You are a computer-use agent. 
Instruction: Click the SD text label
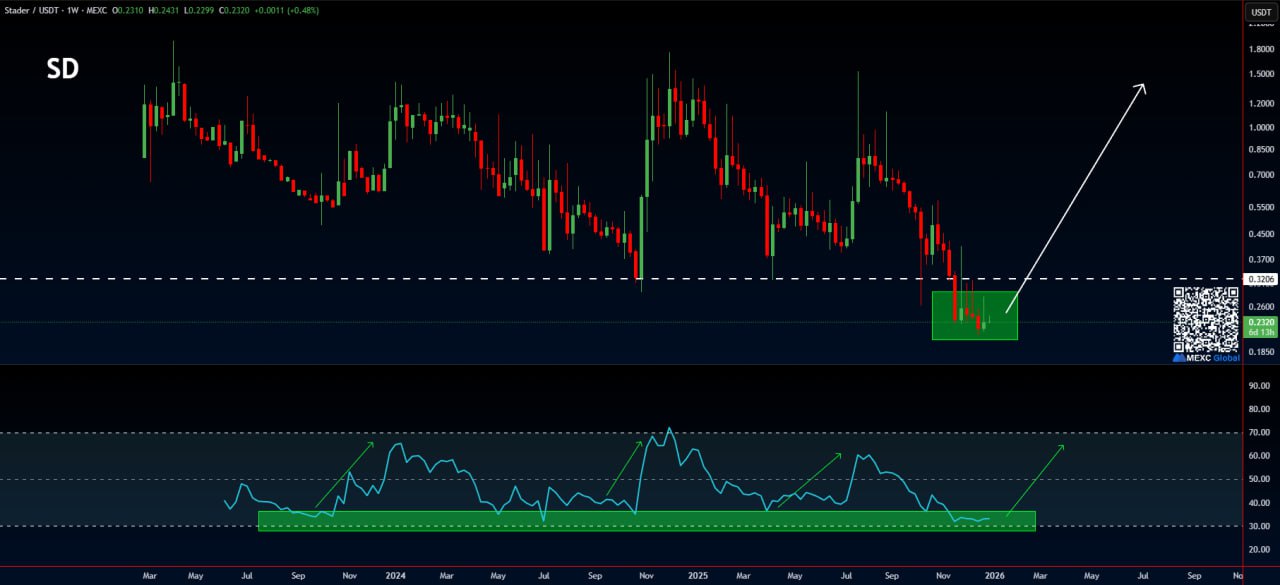[x=63, y=69]
